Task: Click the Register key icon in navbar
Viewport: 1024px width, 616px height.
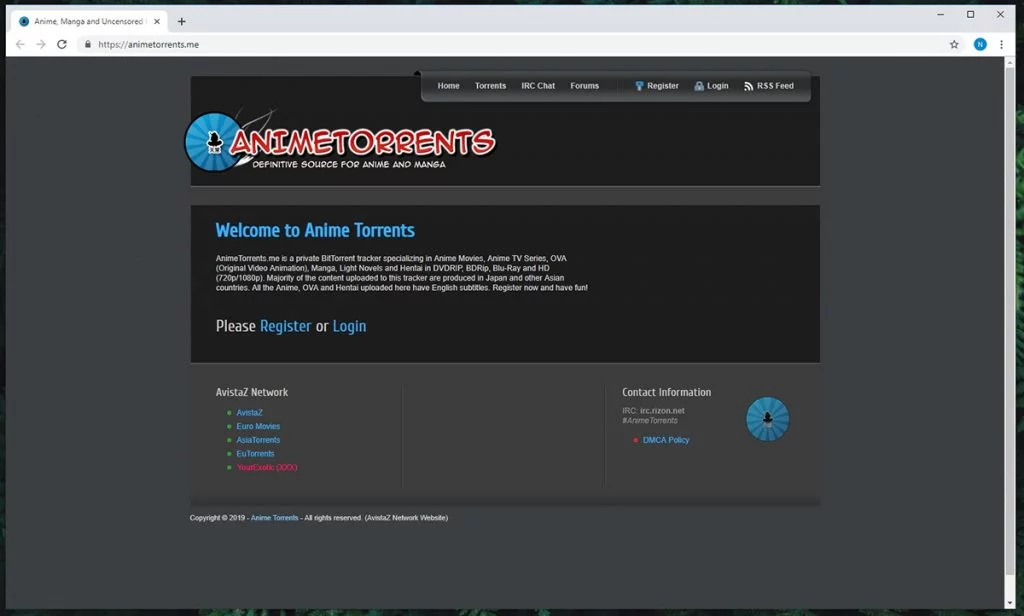Action: (637, 85)
